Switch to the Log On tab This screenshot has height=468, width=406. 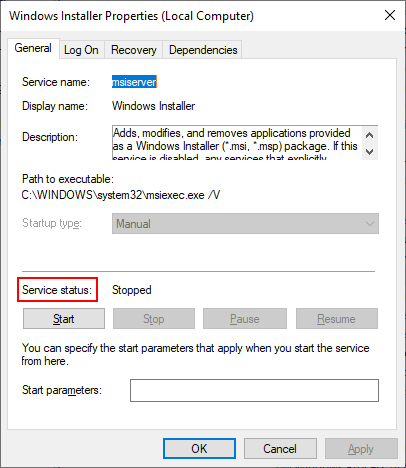[x=81, y=50]
